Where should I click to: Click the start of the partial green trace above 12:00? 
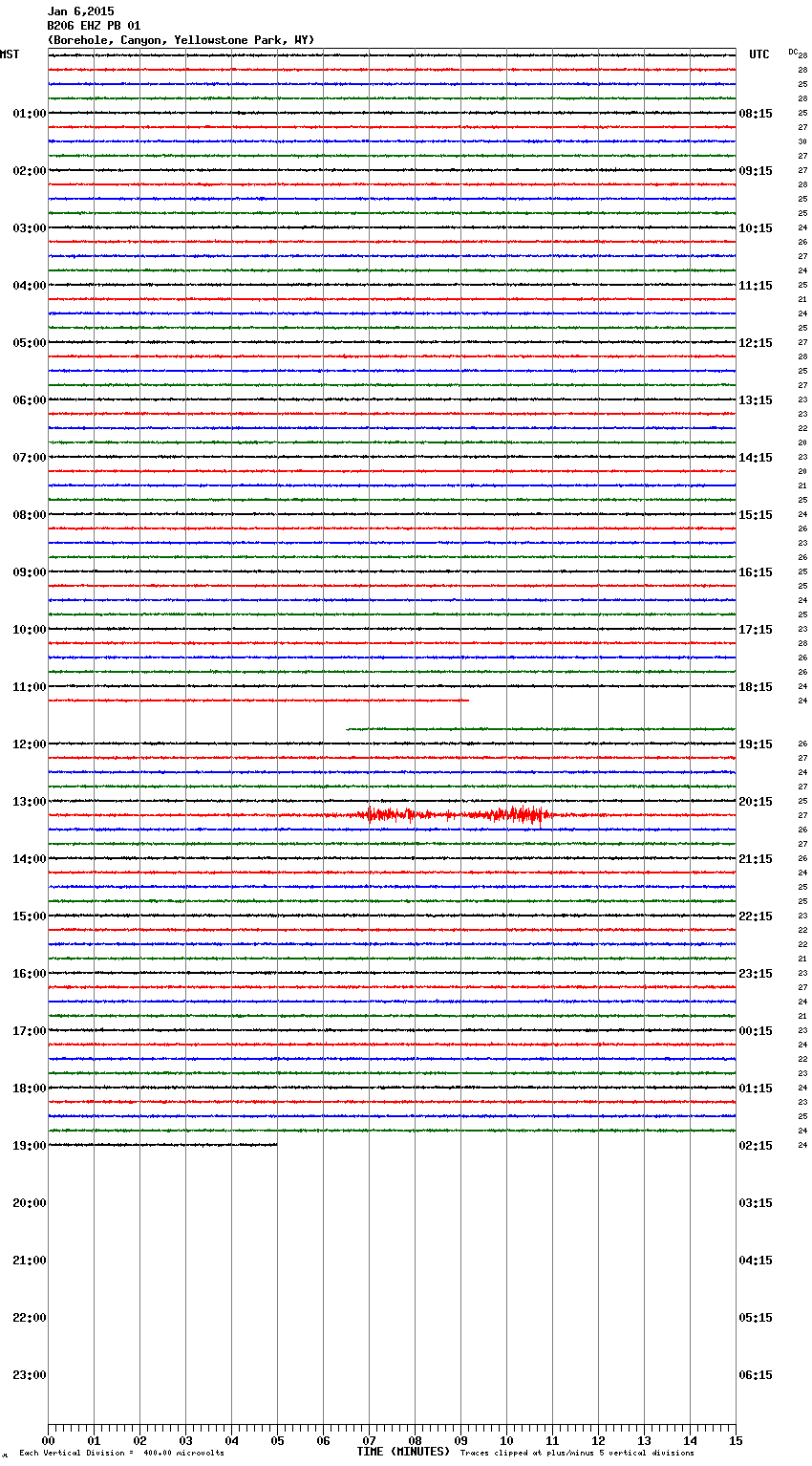tap(347, 729)
